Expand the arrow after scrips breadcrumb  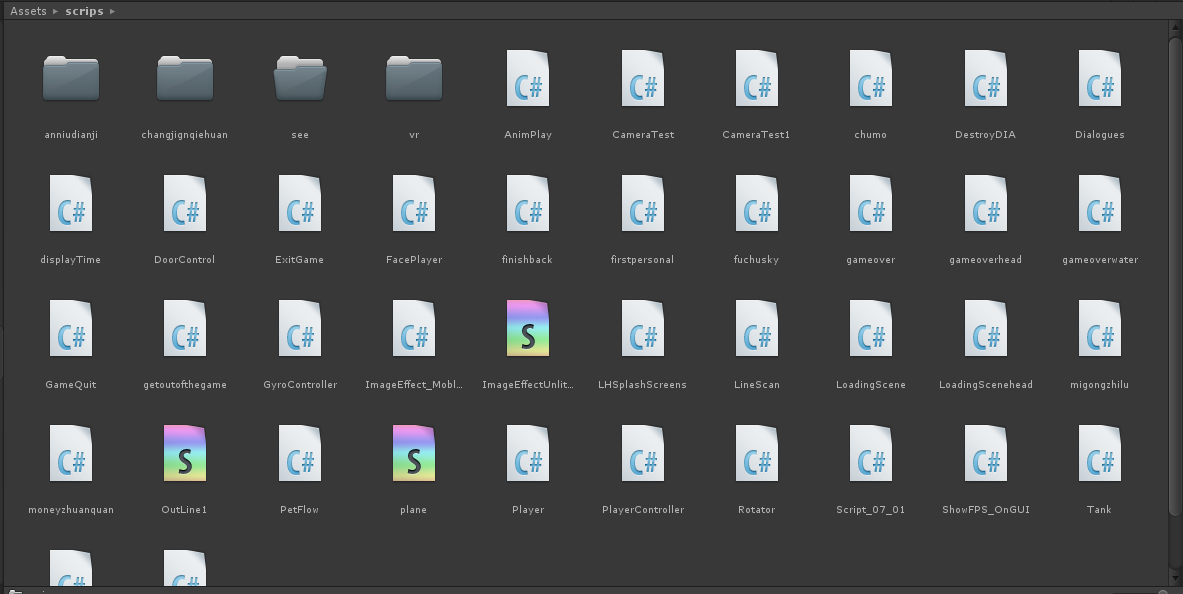click(112, 11)
